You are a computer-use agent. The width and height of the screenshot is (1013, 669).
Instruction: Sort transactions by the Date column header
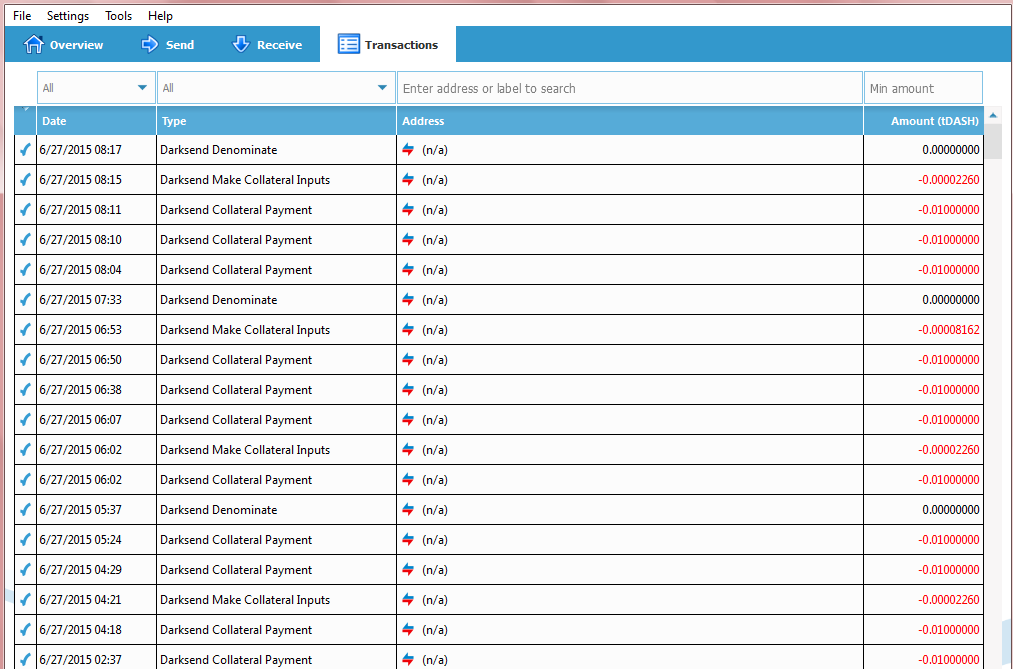(96, 121)
